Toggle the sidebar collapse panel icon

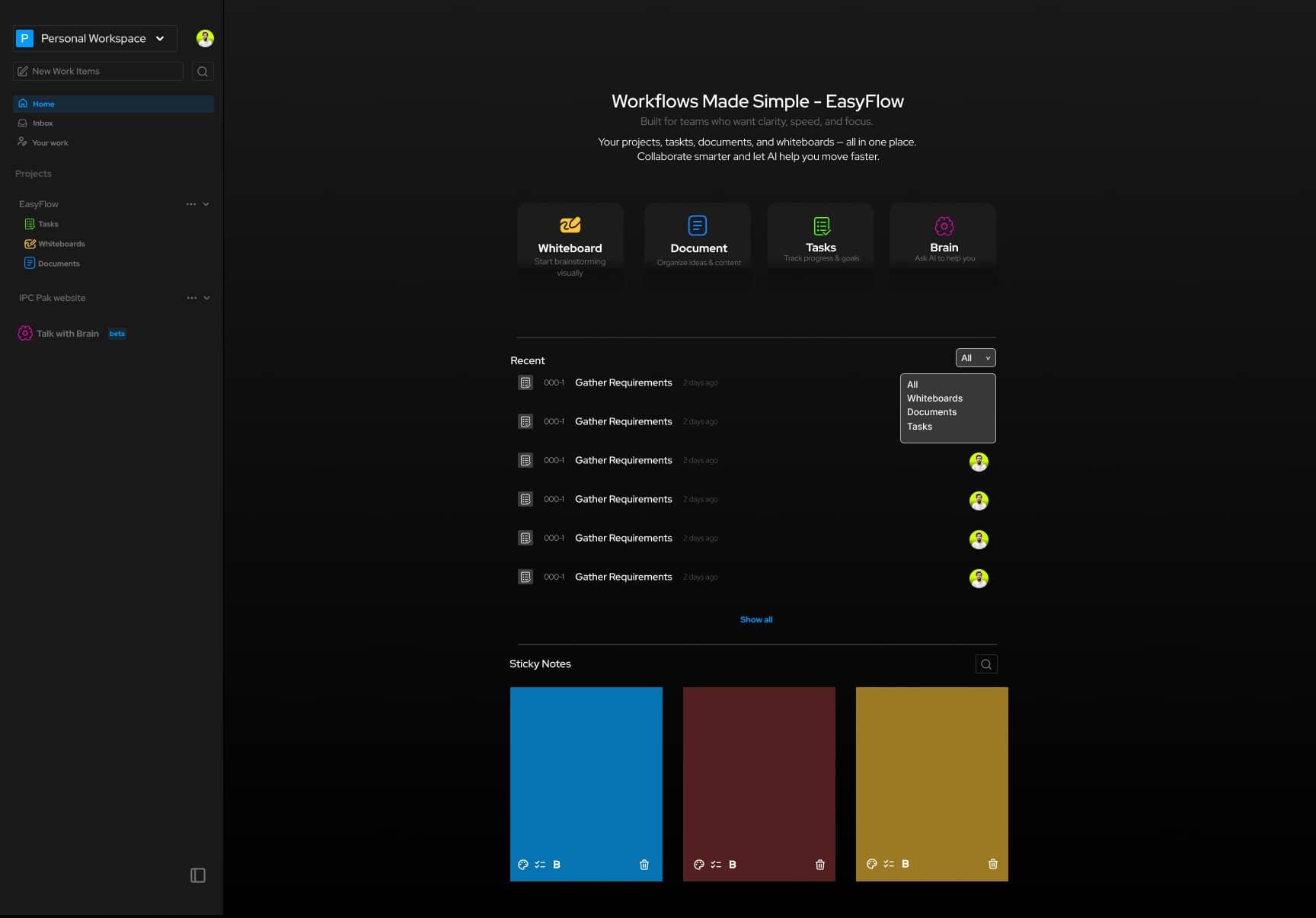(198, 875)
